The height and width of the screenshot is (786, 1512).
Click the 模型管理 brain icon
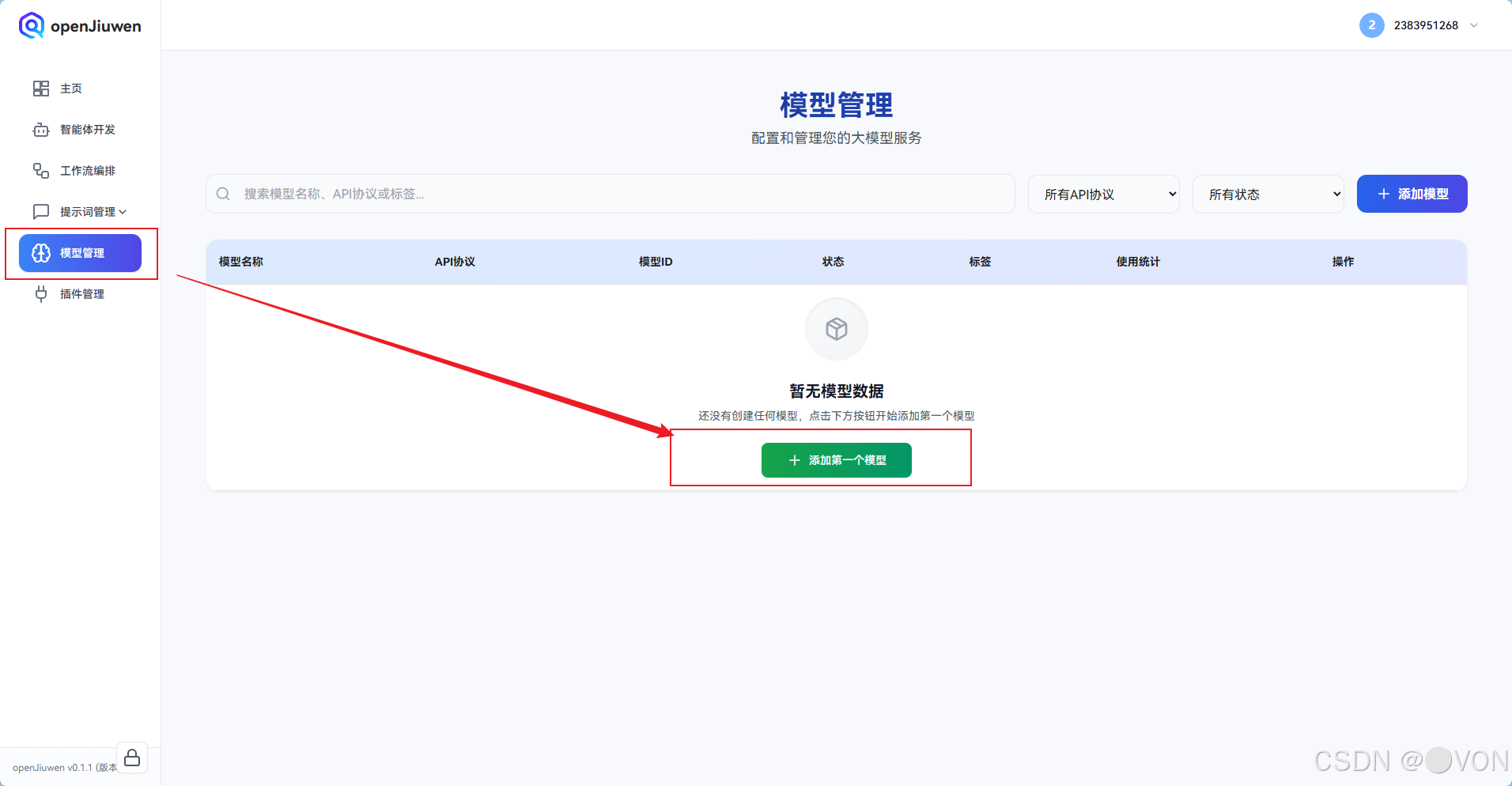point(41,253)
